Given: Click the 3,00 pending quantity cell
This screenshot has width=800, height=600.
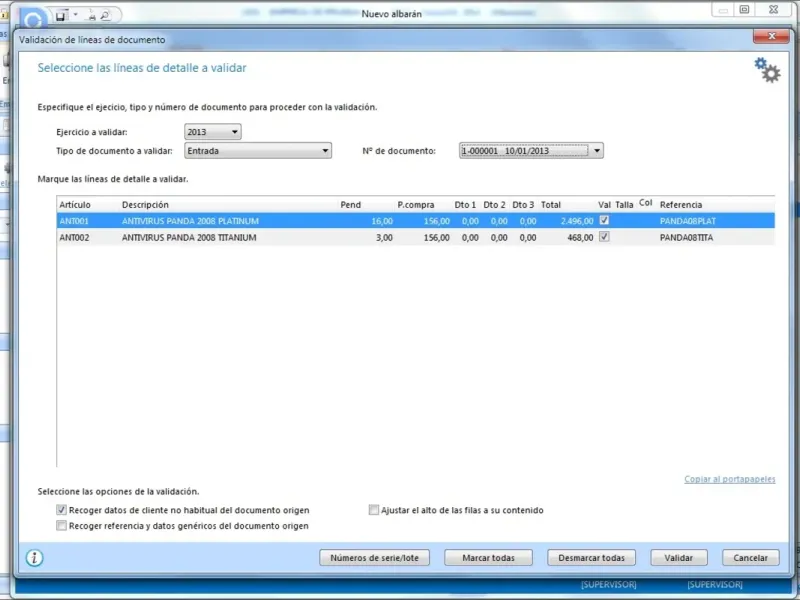Looking at the screenshot, I should pyautogui.click(x=384, y=237).
